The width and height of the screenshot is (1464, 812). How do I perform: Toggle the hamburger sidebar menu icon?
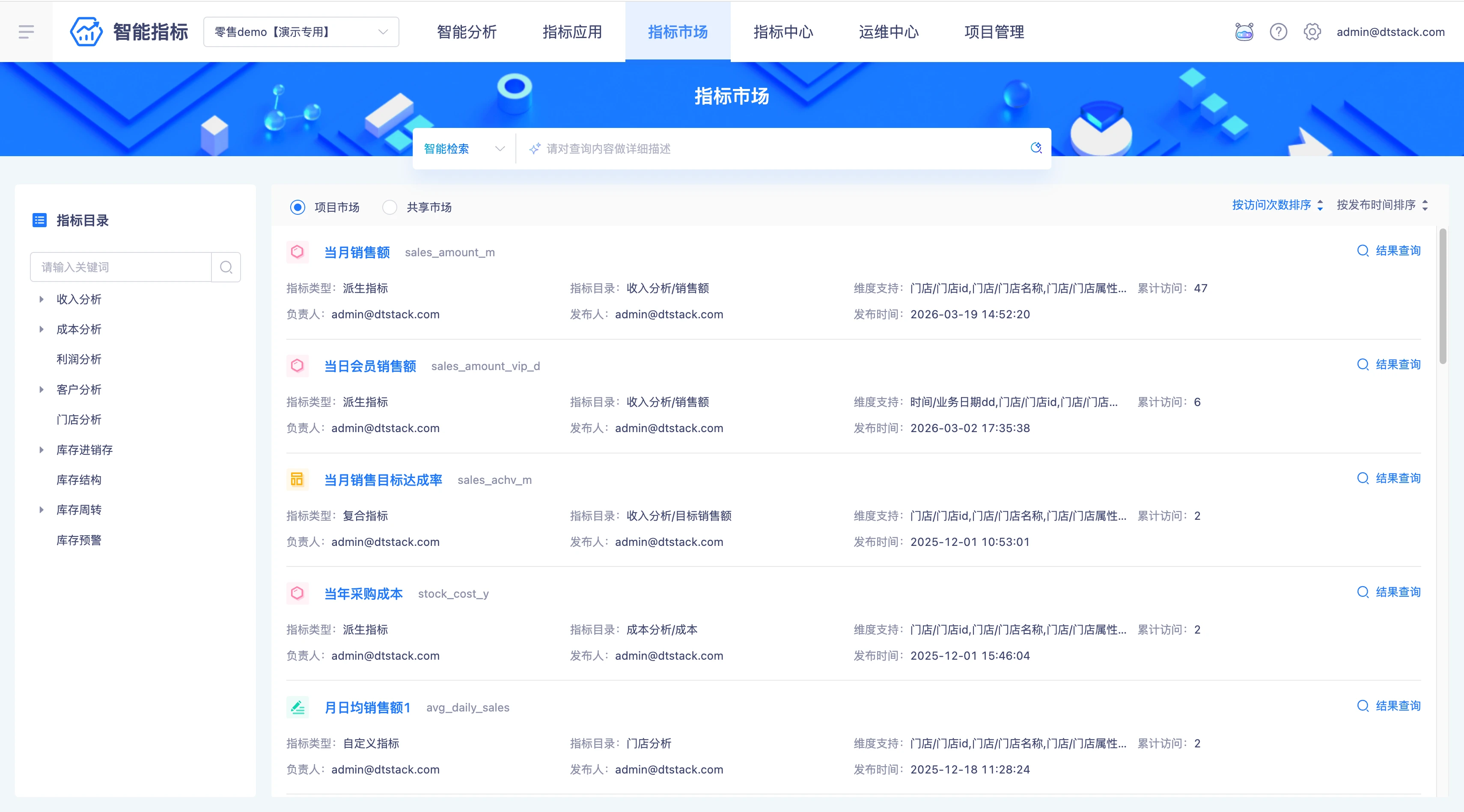click(x=26, y=32)
